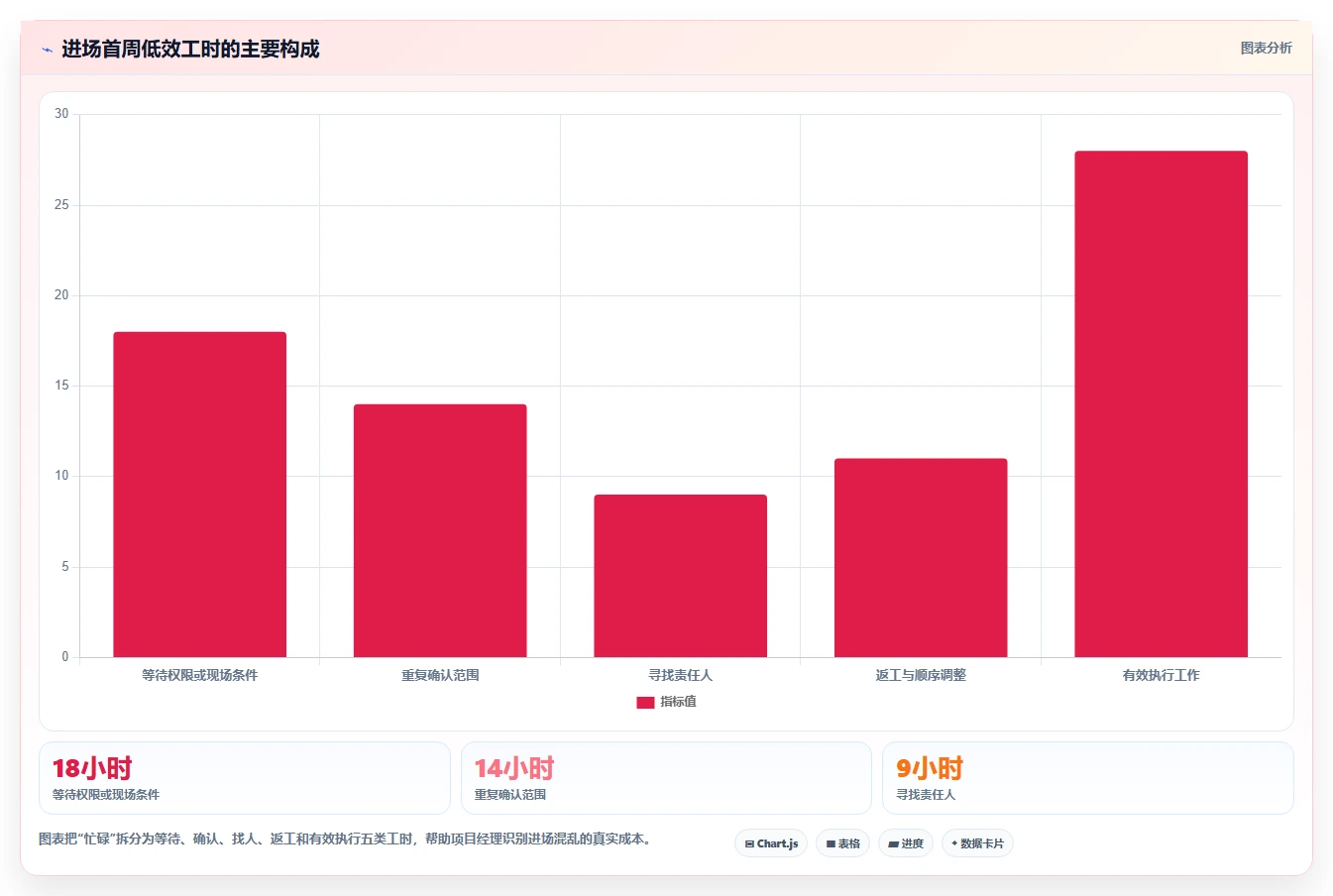Click the lightning icon beside the chart title
This screenshot has height=896, width=1333.
click(47, 50)
